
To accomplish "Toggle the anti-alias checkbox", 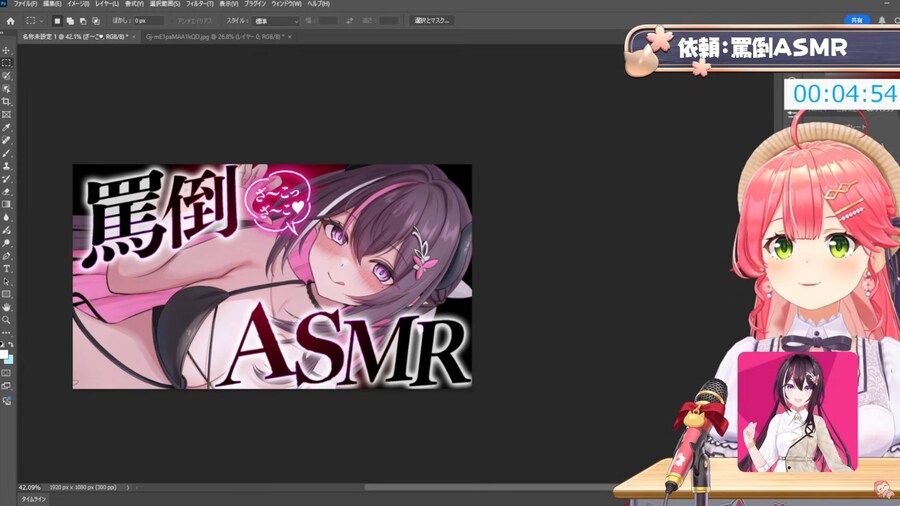I will (x=173, y=21).
